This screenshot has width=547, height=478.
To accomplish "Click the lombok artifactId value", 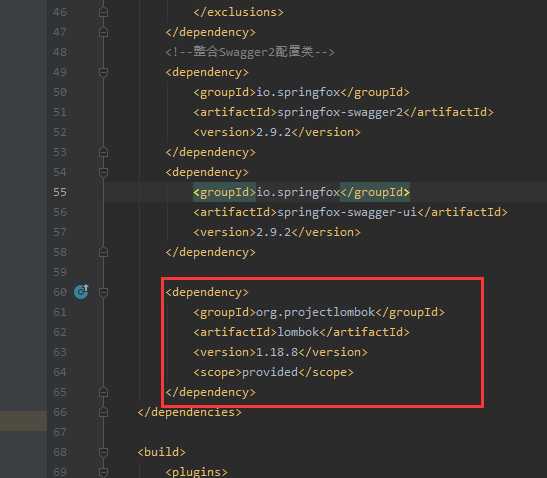I will pos(298,332).
